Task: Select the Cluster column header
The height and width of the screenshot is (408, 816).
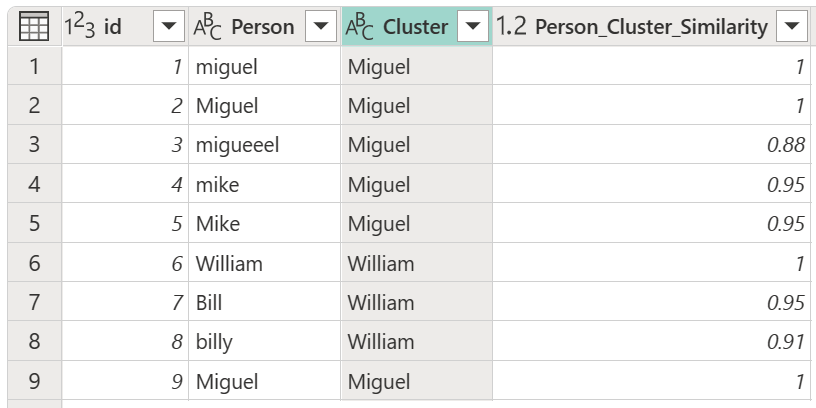Action: point(414,28)
